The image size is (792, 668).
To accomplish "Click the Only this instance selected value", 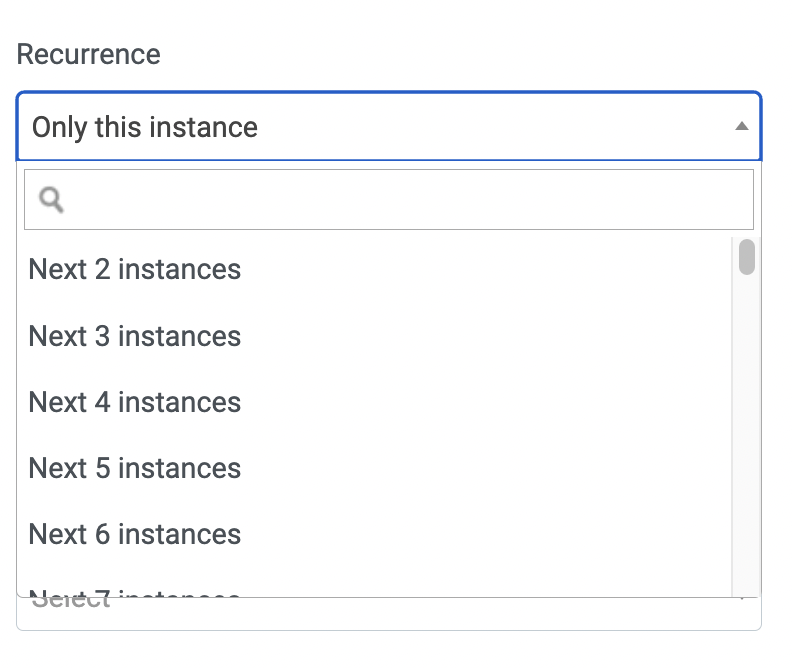I will tap(145, 127).
